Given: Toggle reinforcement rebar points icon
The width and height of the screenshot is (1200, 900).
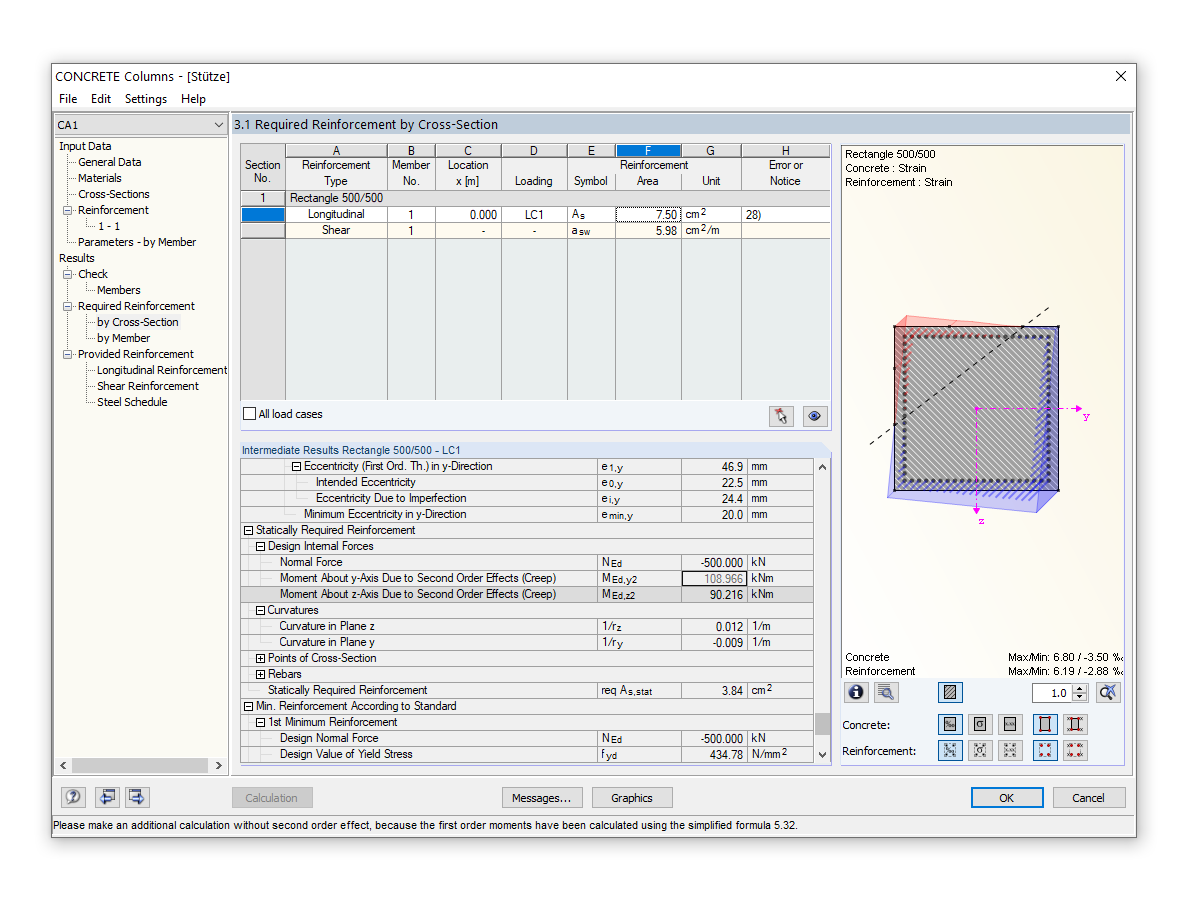Looking at the screenshot, I should click(x=1045, y=750).
